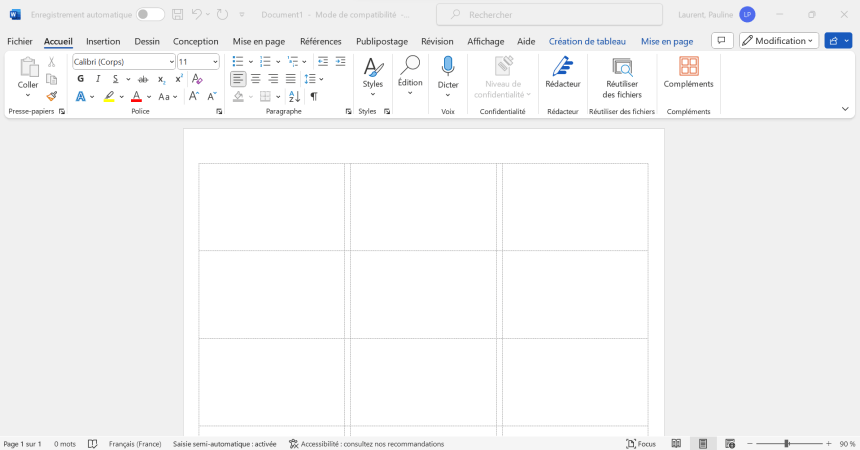
Task: Cut selection with the scissors icon
Action: tap(52, 62)
